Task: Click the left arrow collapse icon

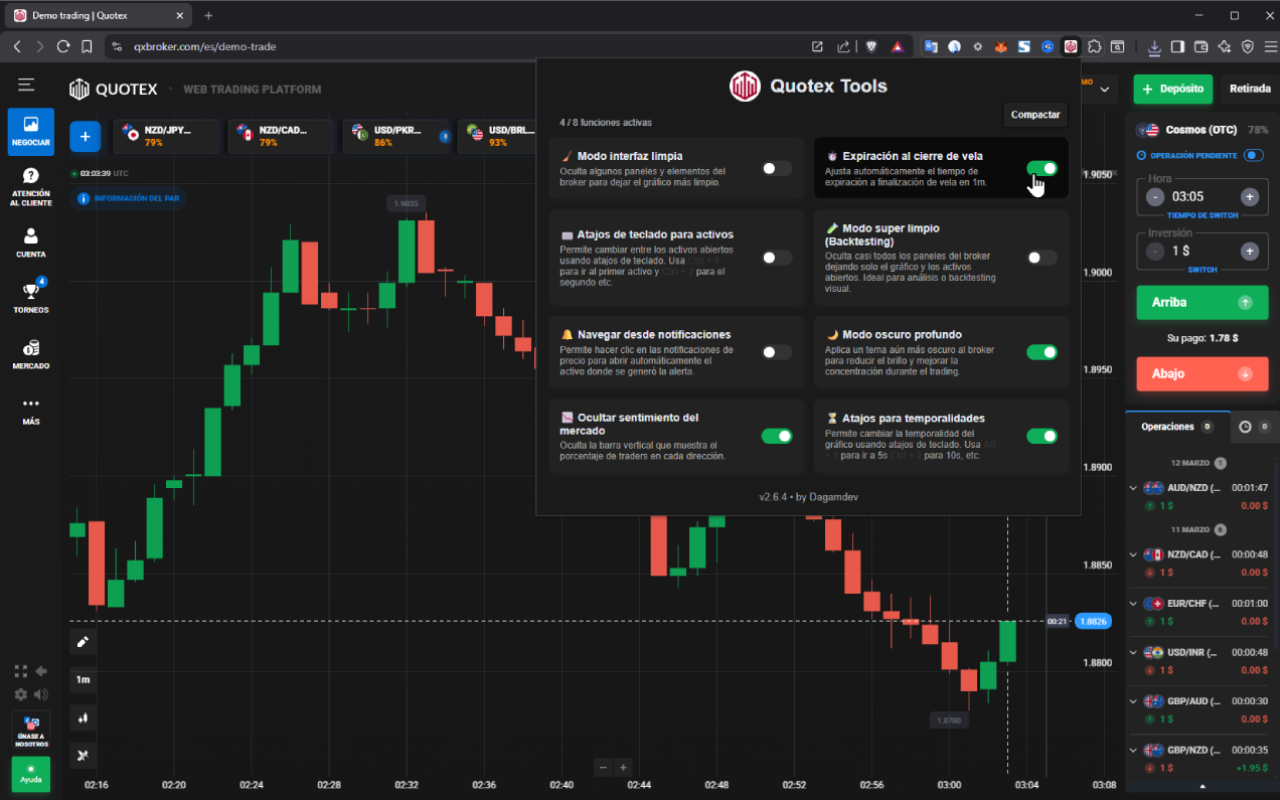Action: click(x=41, y=671)
